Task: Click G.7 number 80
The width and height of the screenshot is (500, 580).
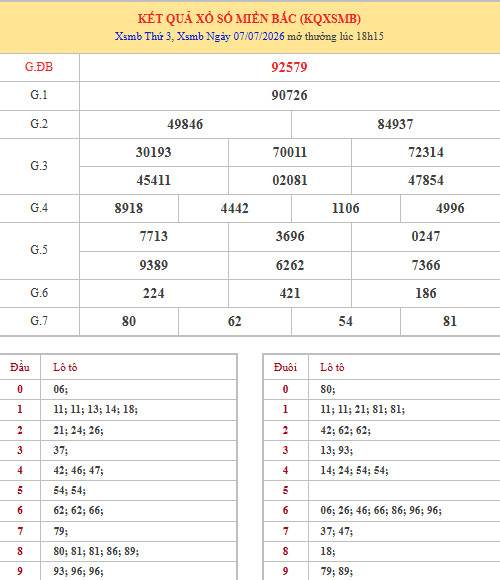Action: (x=129, y=321)
